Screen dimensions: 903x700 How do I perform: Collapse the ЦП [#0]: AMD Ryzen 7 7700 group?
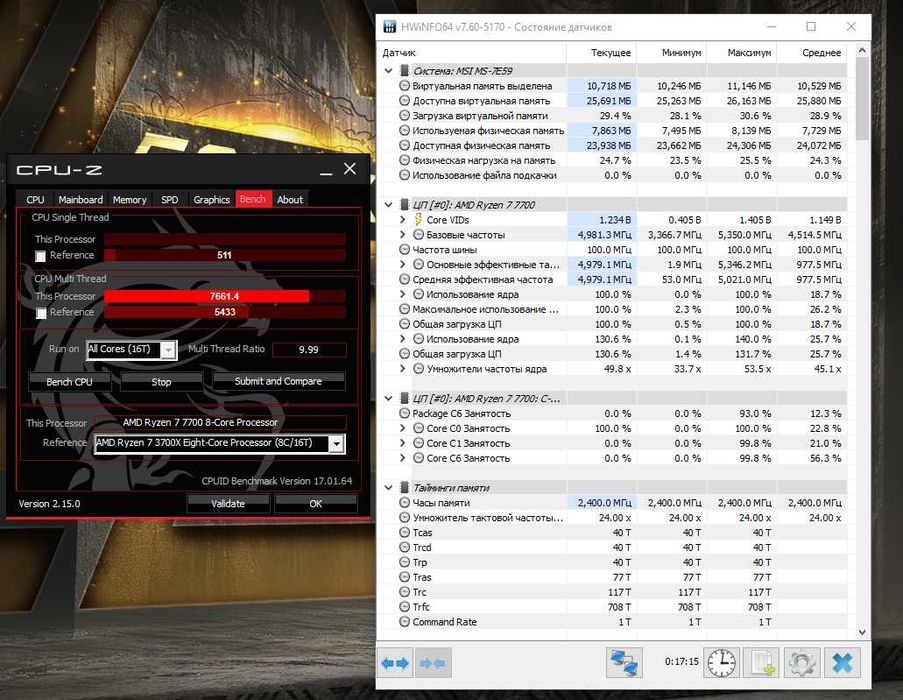click(x=389, y=205)
